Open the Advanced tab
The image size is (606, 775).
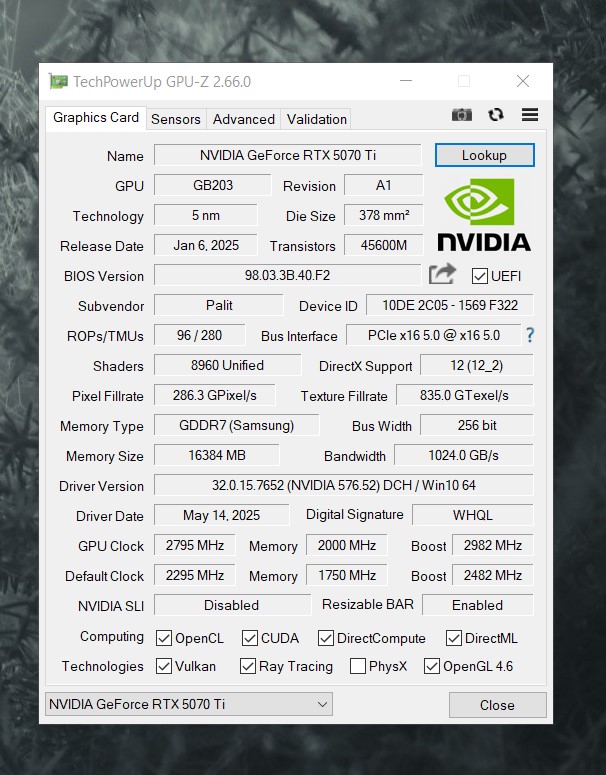coord(244,119)
